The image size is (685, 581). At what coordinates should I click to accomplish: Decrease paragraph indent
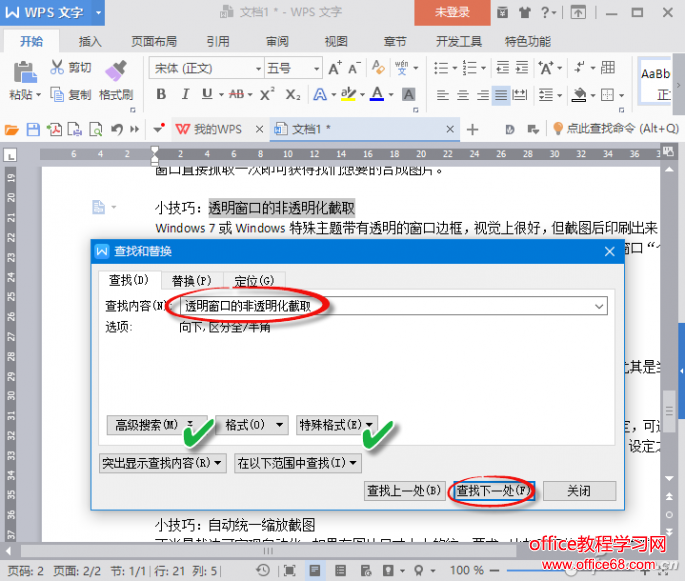click(x=503, y=68)
